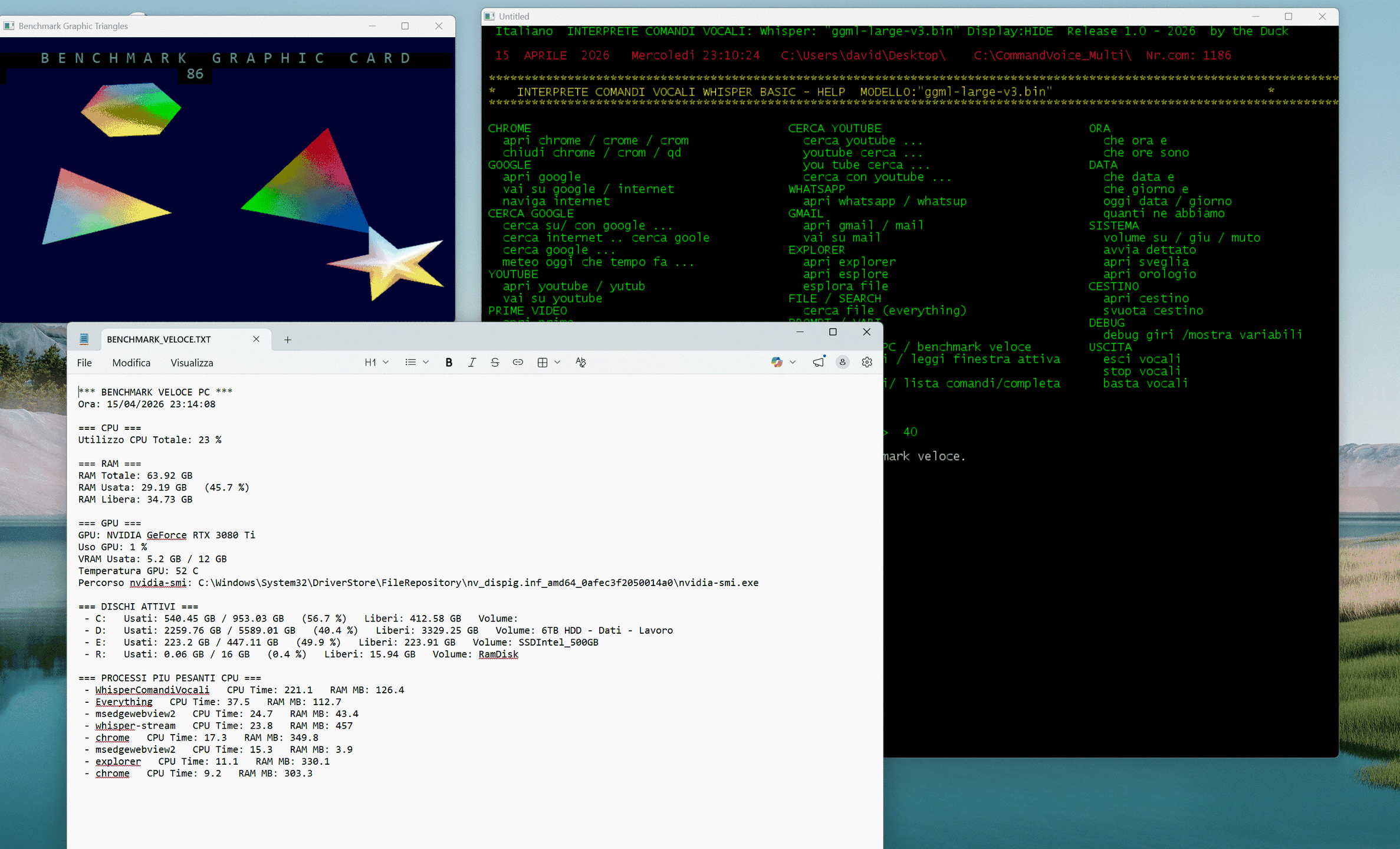Click the bulleted list icon
1400x849 pixels.
pyautogui.click(x=410, y=363)
